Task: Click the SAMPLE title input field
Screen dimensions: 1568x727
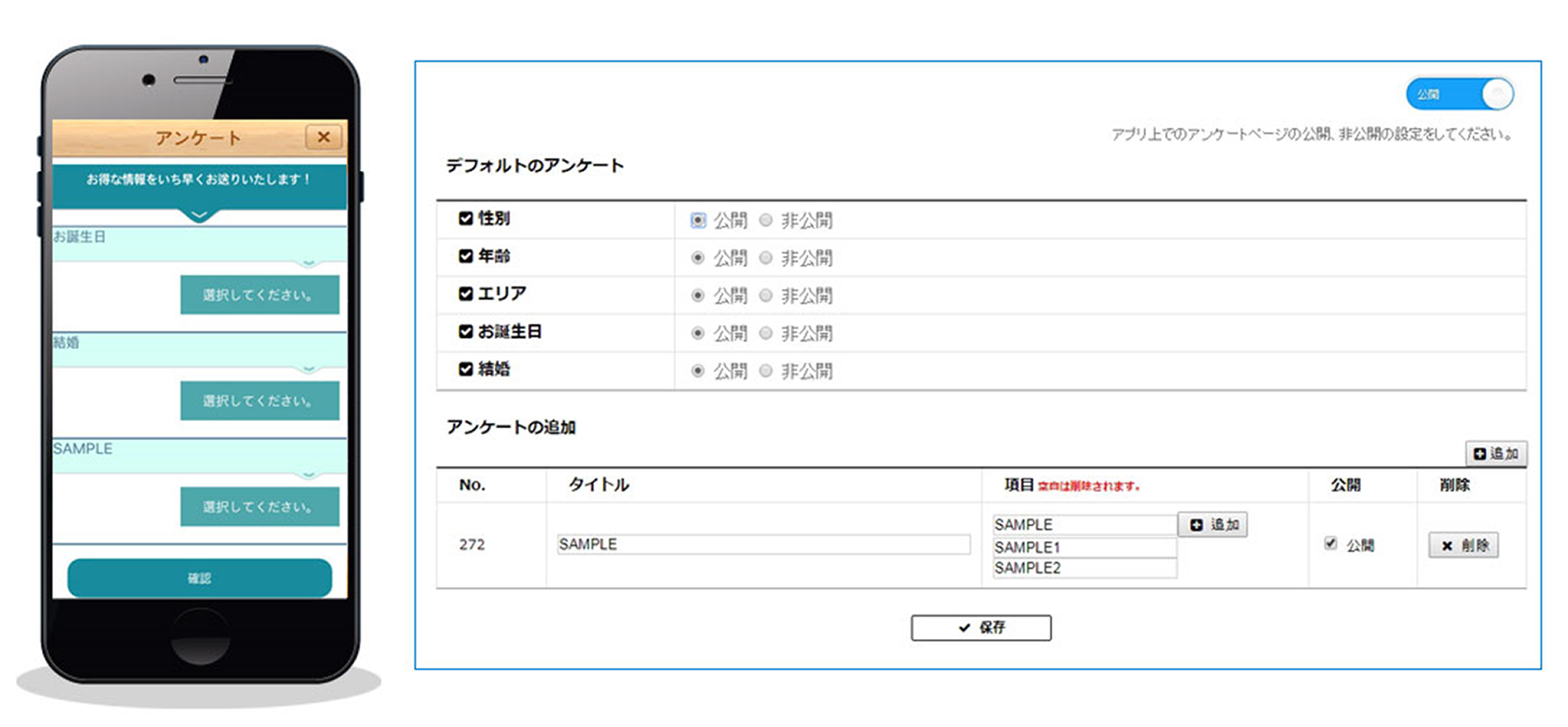Action: point(760,544)
